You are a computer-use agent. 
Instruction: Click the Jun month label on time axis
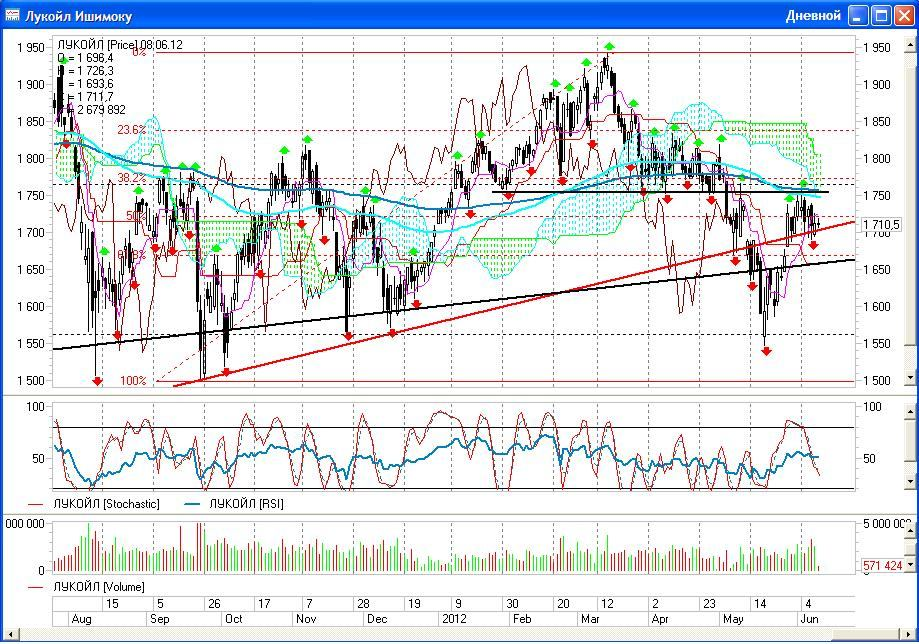[x=809, y=619]
